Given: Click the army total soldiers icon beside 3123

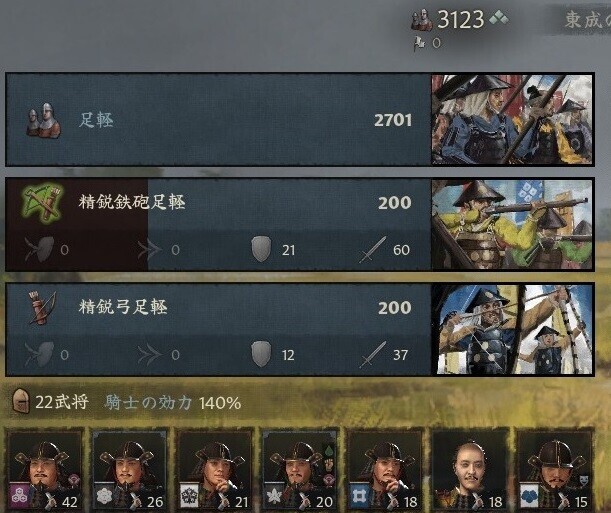Looking at the screenshot, I should click(x=422, y=19).
